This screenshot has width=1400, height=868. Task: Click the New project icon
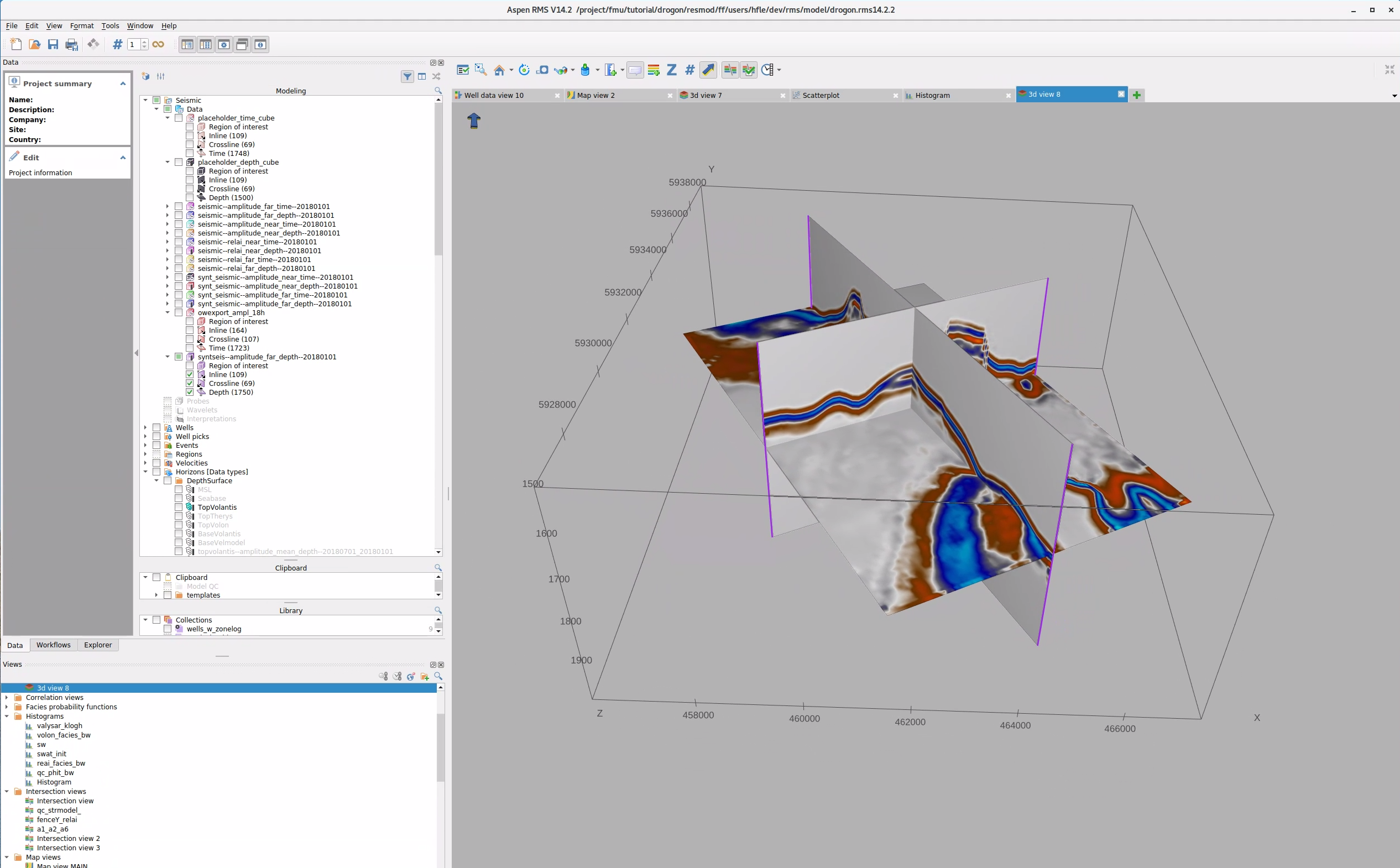[x=16, y=44]
